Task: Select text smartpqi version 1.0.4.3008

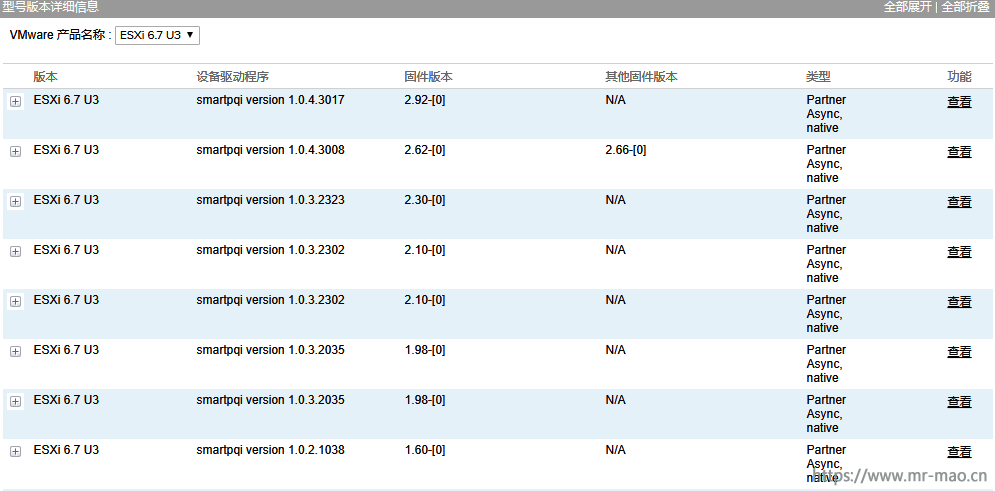Action: (270, 150)
